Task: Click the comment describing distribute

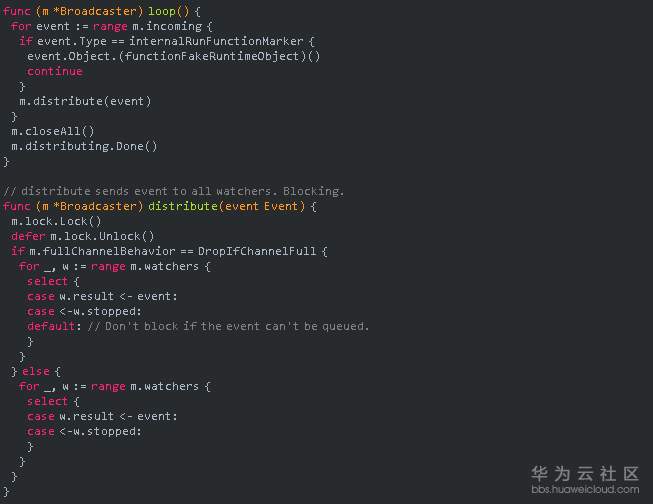Action: click(174, 191)
